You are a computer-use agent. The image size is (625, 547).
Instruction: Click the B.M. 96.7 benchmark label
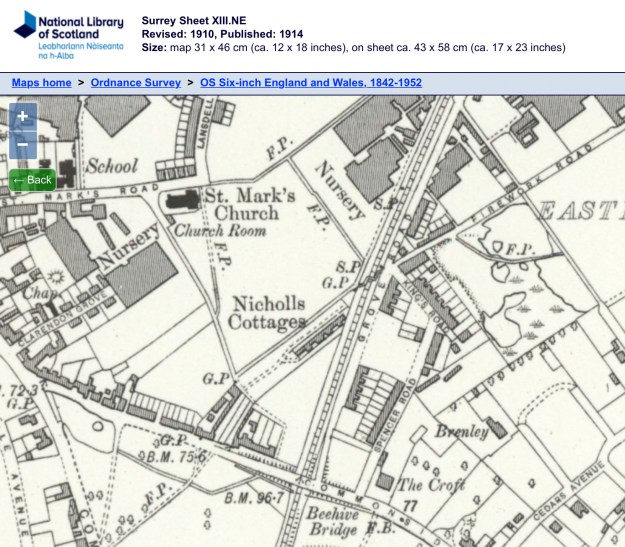pos(254,497)
